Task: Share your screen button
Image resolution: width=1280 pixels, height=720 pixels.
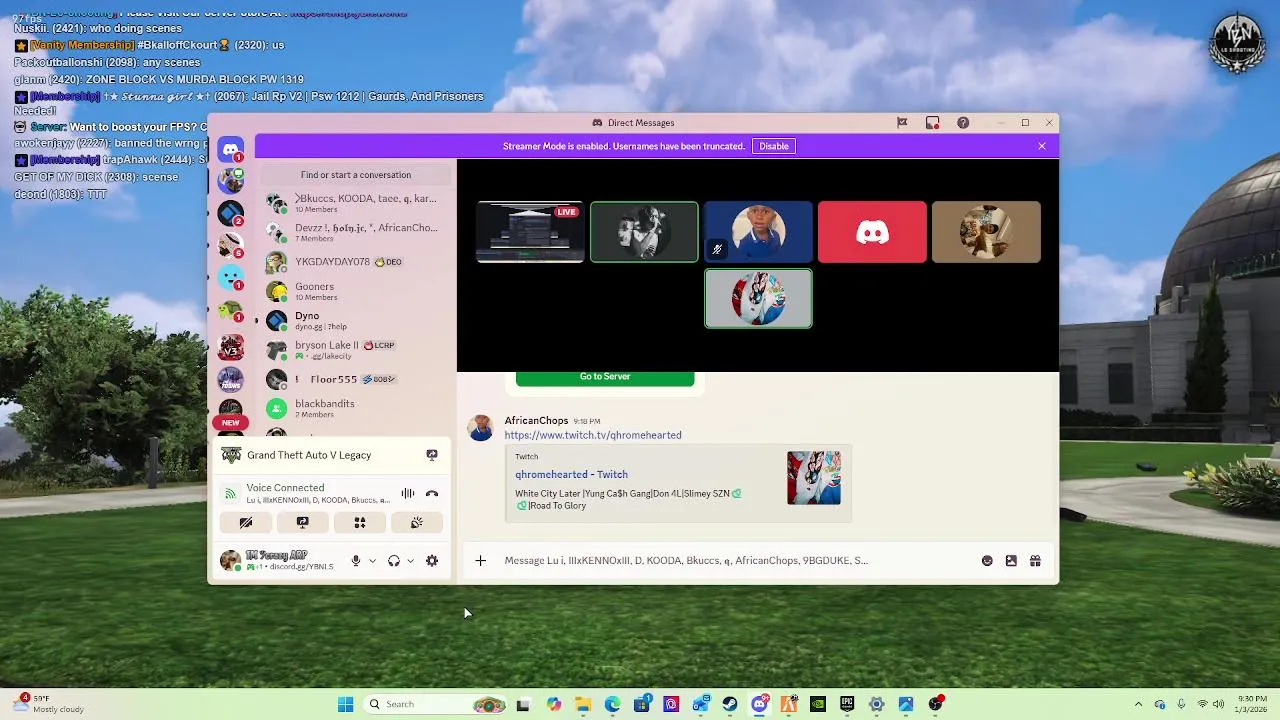Action: pos(303,523)
